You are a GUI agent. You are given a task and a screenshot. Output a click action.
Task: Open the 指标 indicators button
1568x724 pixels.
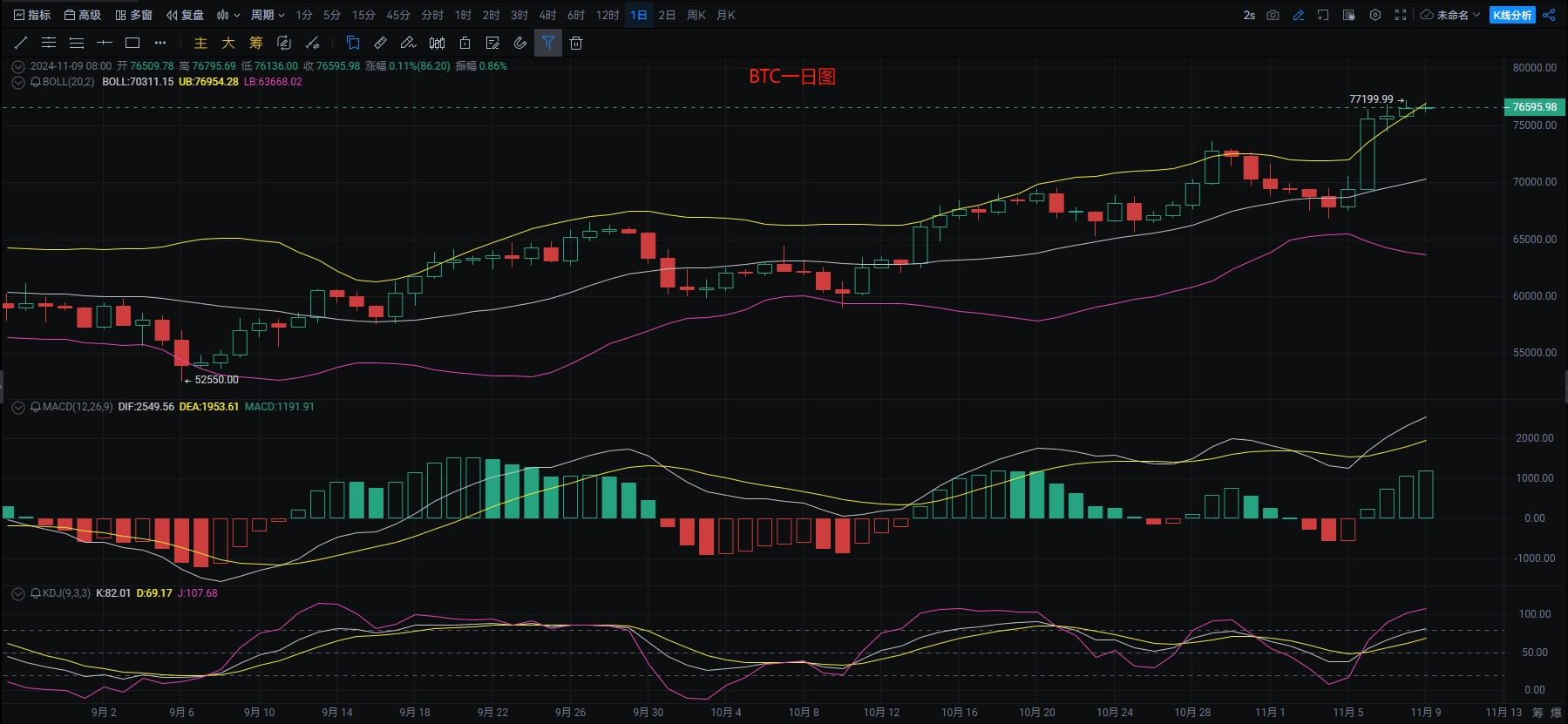point(32,15)
